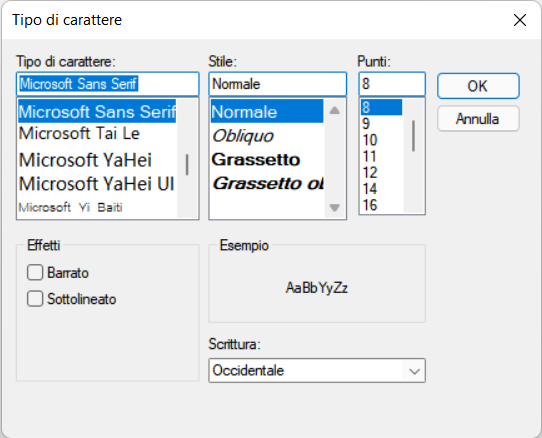Click the Stile input field

pyautogui.click(x=278, y=84)
